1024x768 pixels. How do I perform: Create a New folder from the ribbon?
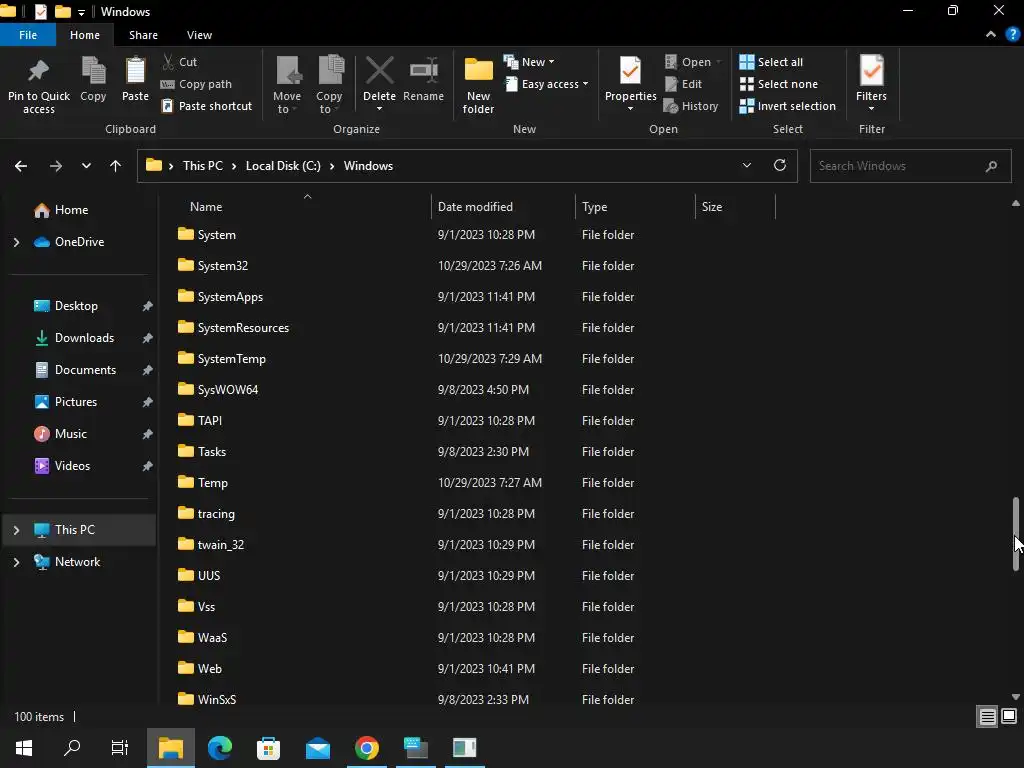coord(479,86)
